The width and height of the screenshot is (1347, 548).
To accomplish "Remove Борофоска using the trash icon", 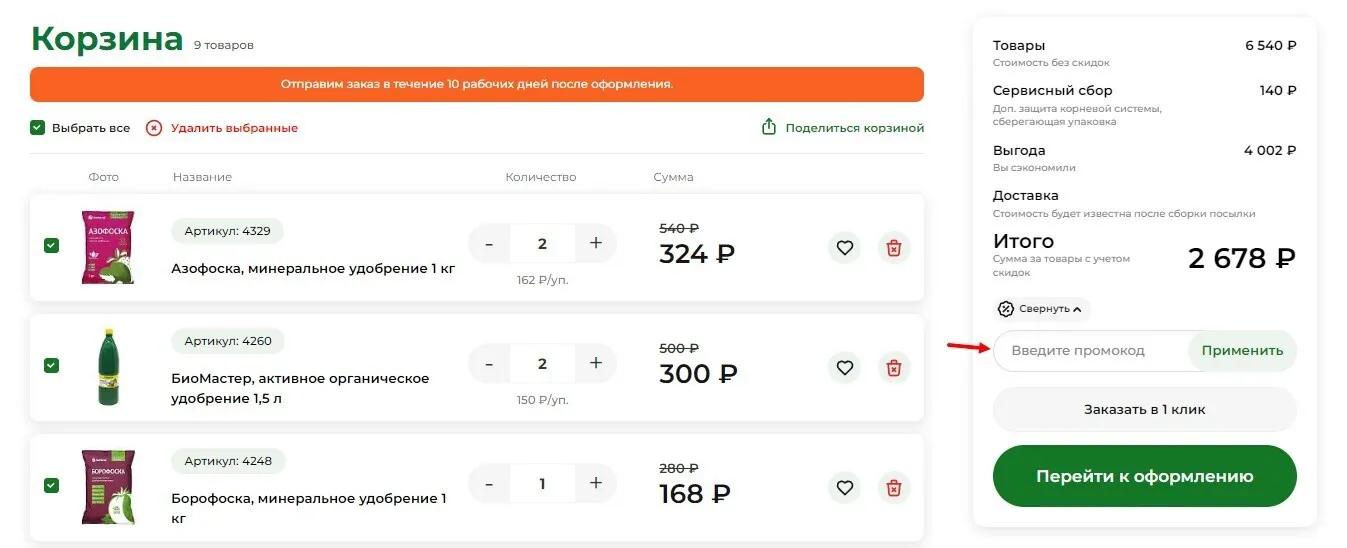I will pyautogui.click(x=894, y=488).
